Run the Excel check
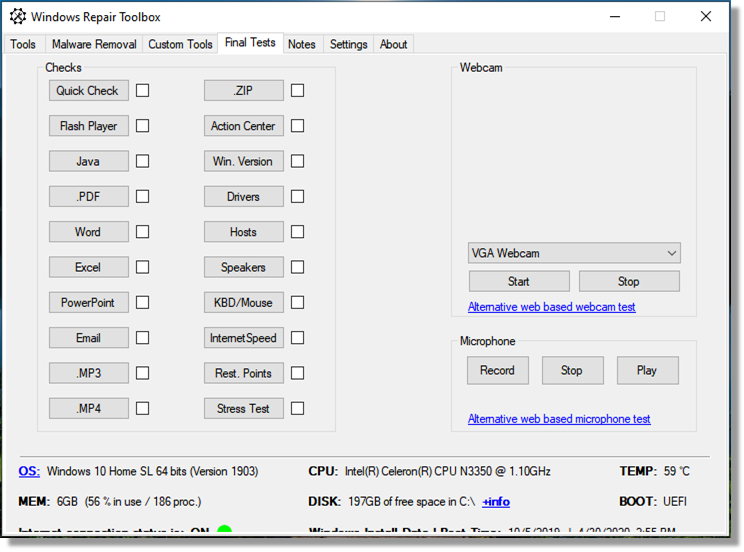Viewport: 744px width, 552px height. [x=89, y=267]
